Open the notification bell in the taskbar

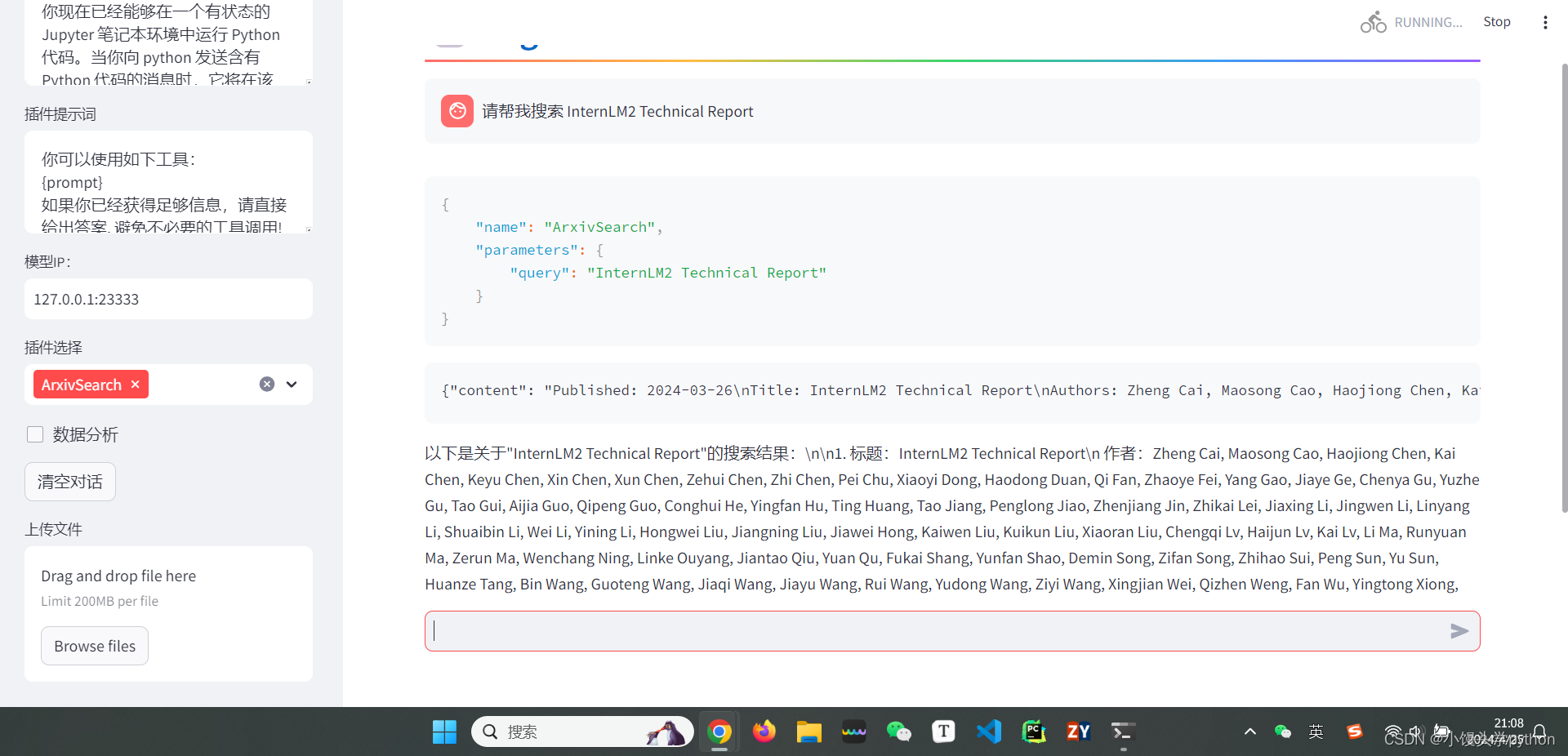[1539, 732]
